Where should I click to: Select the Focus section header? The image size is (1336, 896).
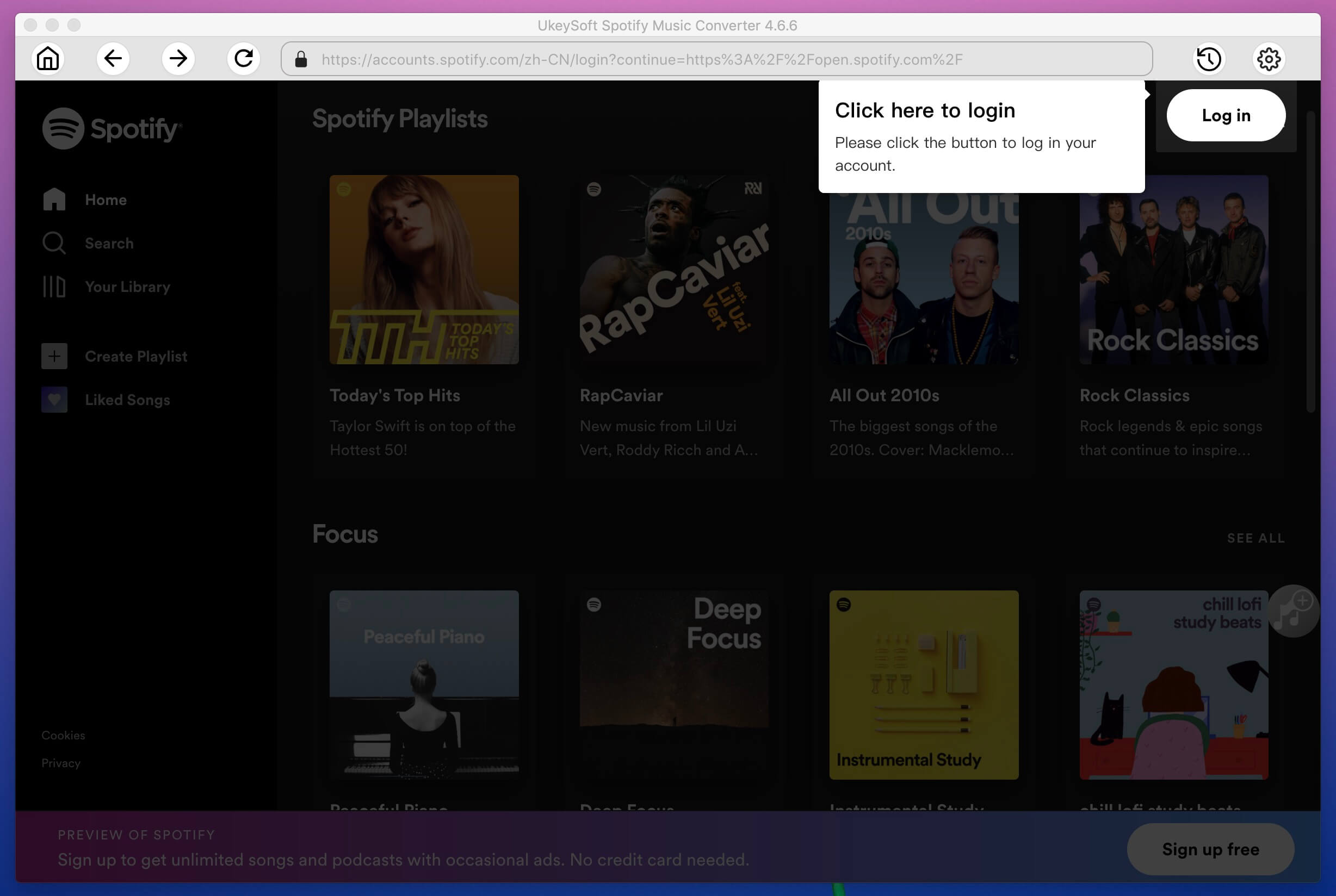(x=345, y=534)
